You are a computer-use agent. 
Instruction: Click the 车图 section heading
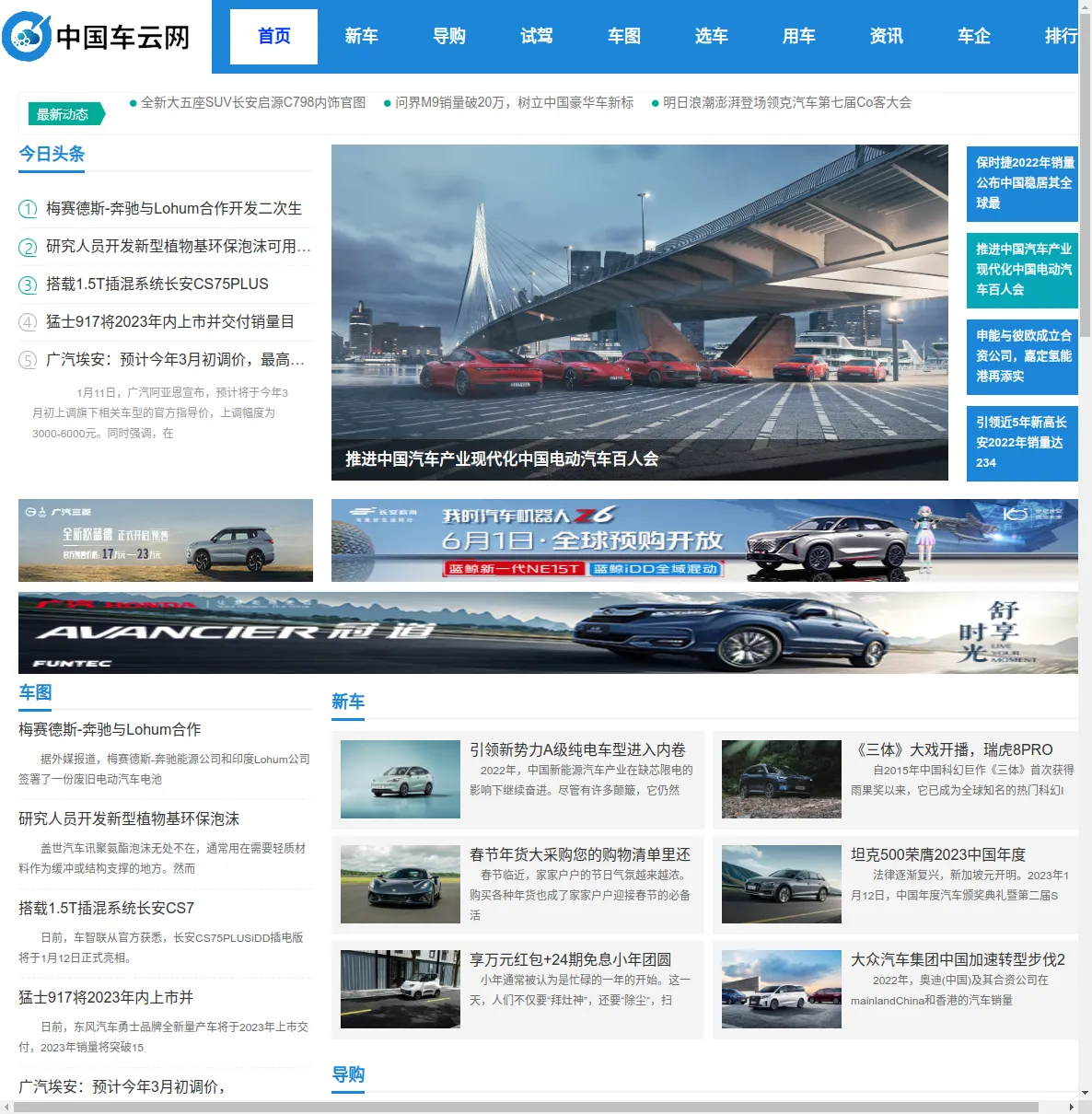point(35,692)
